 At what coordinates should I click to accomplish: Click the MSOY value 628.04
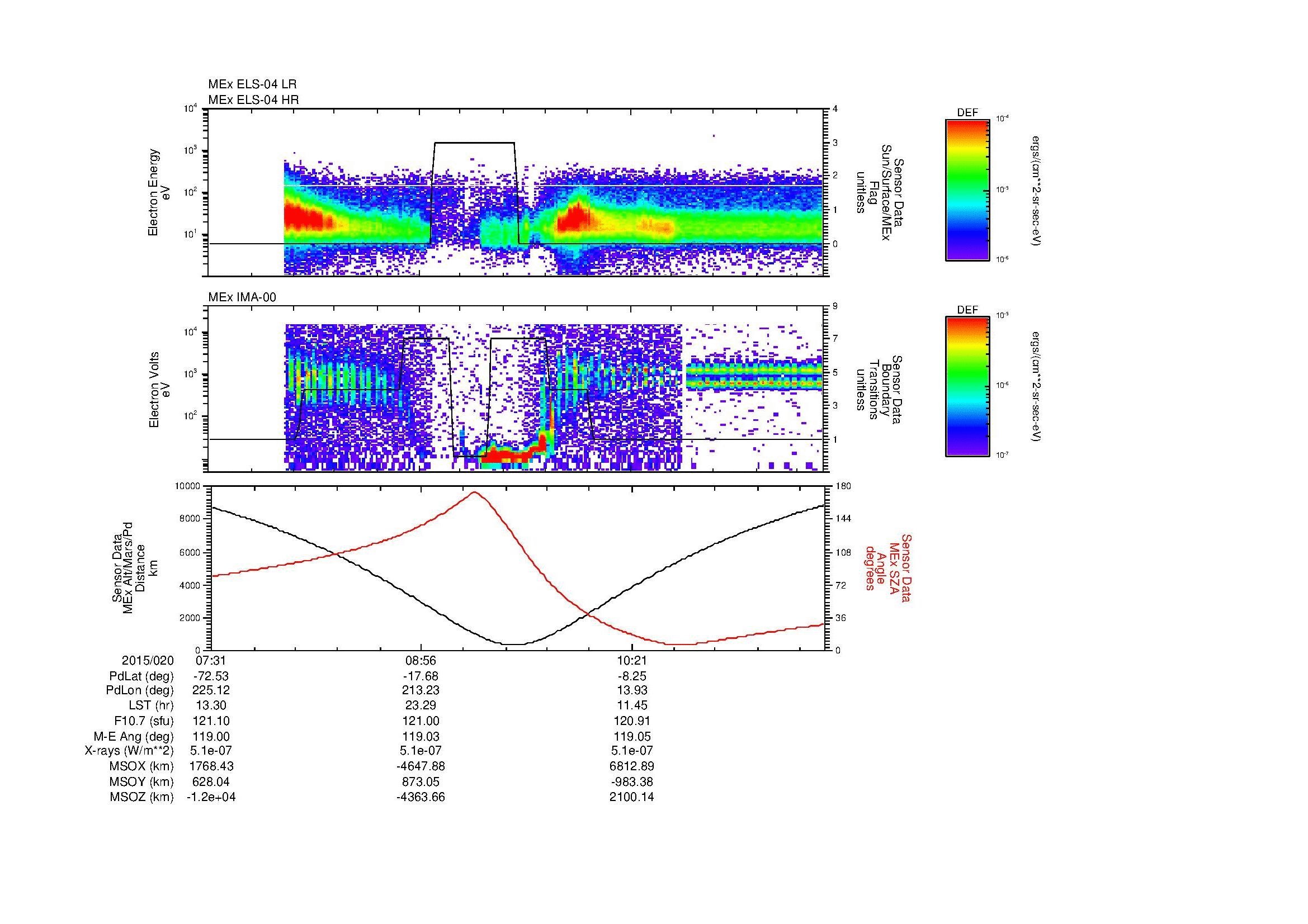pos(210,781)
